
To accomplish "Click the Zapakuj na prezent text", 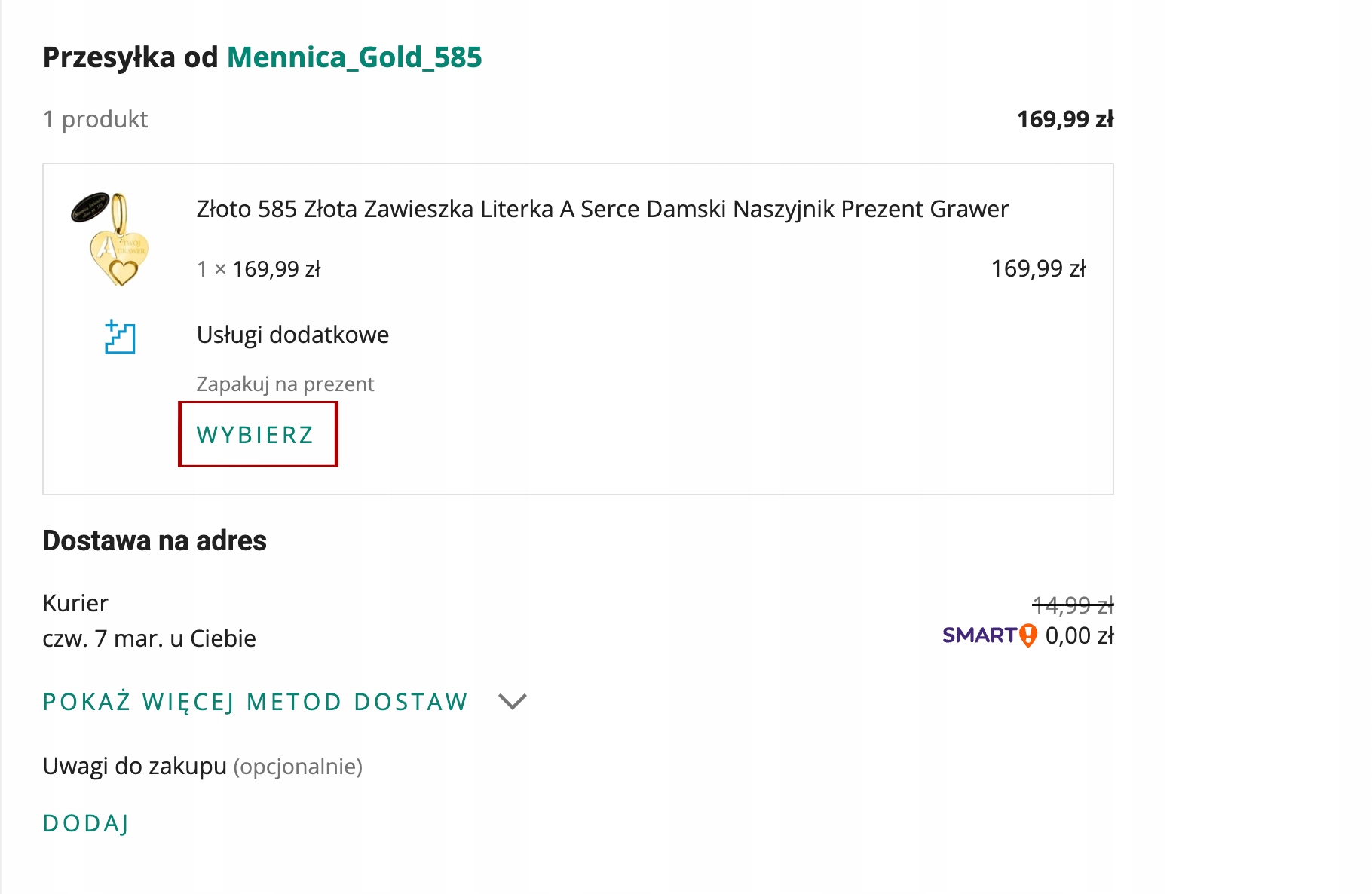I will click(x=285, y=384).
